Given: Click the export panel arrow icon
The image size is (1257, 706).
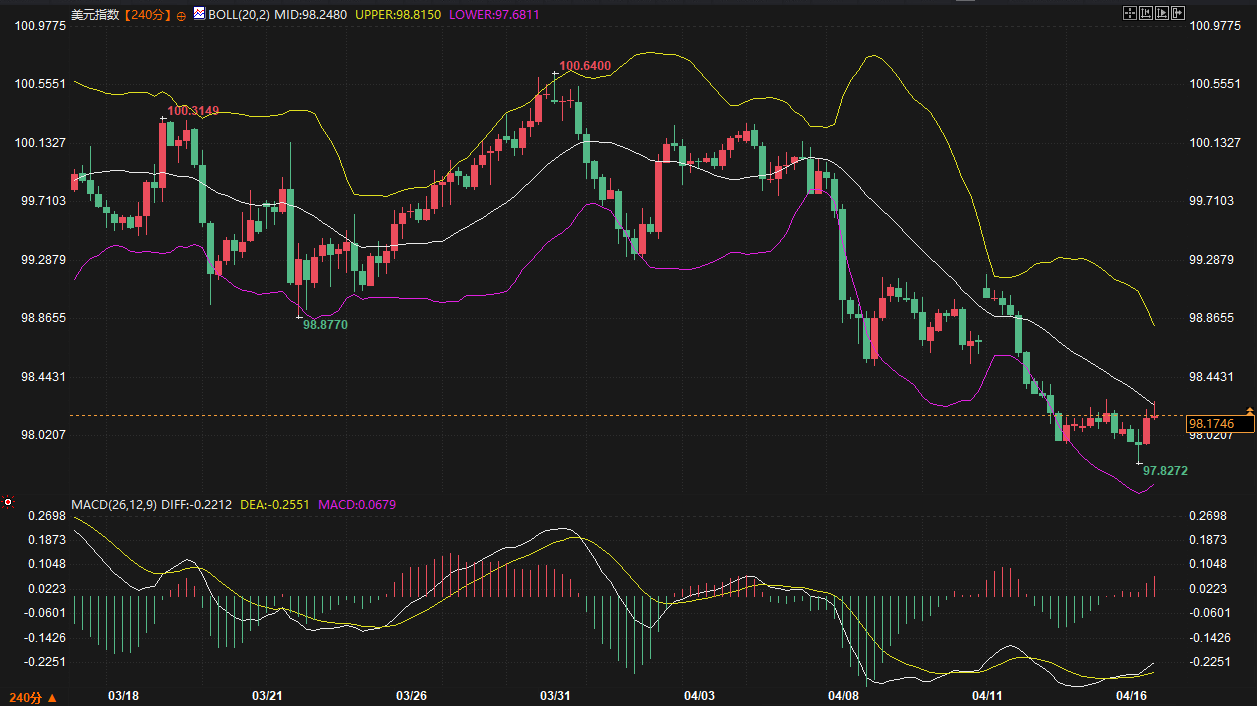Looking at the screenshot, I should click(1178, 13).
